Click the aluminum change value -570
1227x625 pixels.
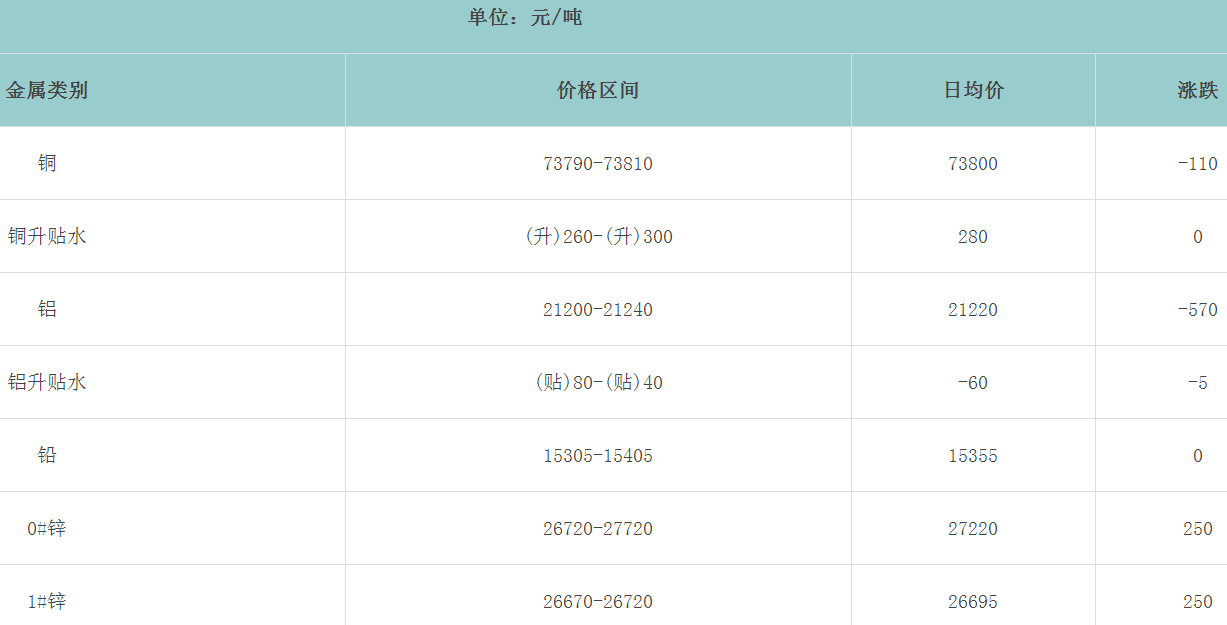click(1197, 310)
